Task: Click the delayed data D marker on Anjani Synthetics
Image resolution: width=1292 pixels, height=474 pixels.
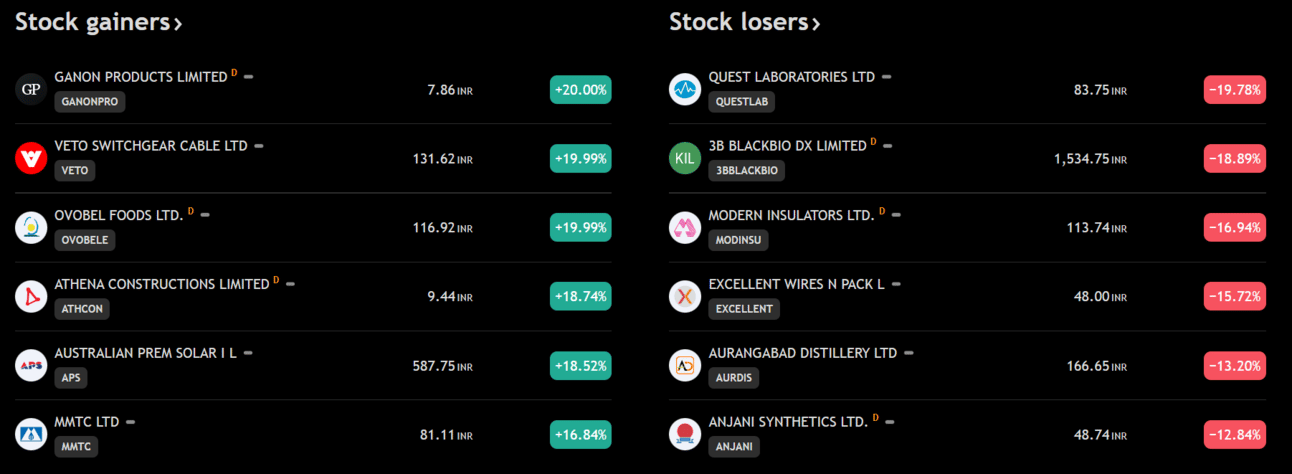Action: [x=873, y=417]
